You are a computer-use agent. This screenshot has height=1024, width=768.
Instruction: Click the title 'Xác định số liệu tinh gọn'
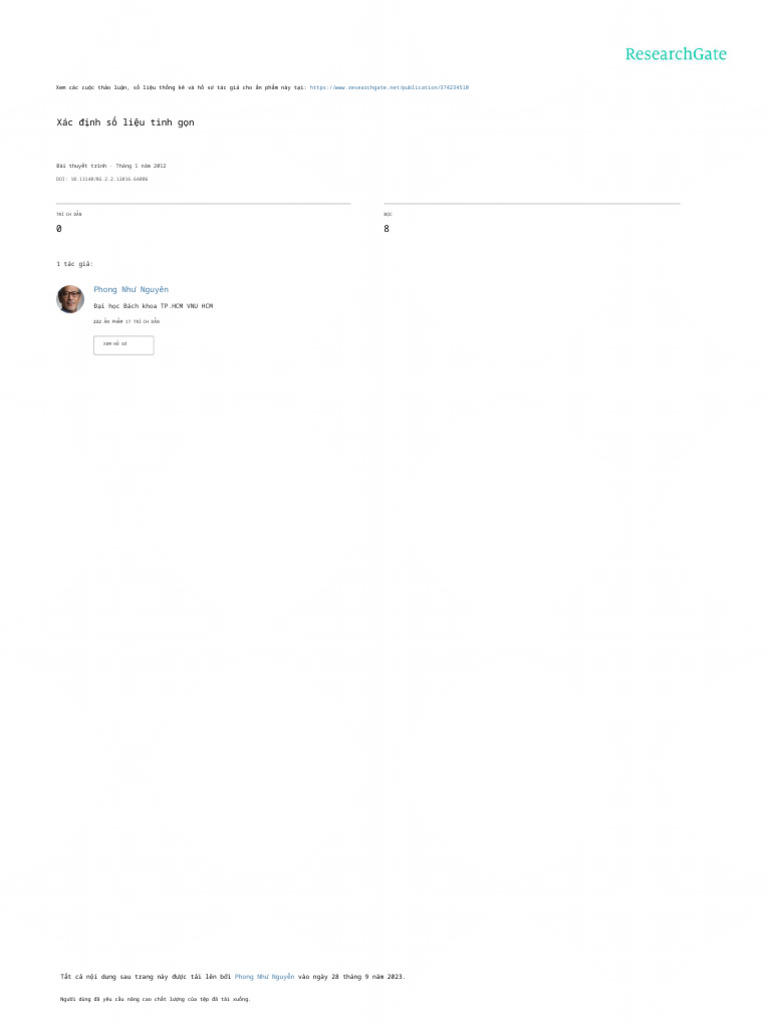coord(125,122)
